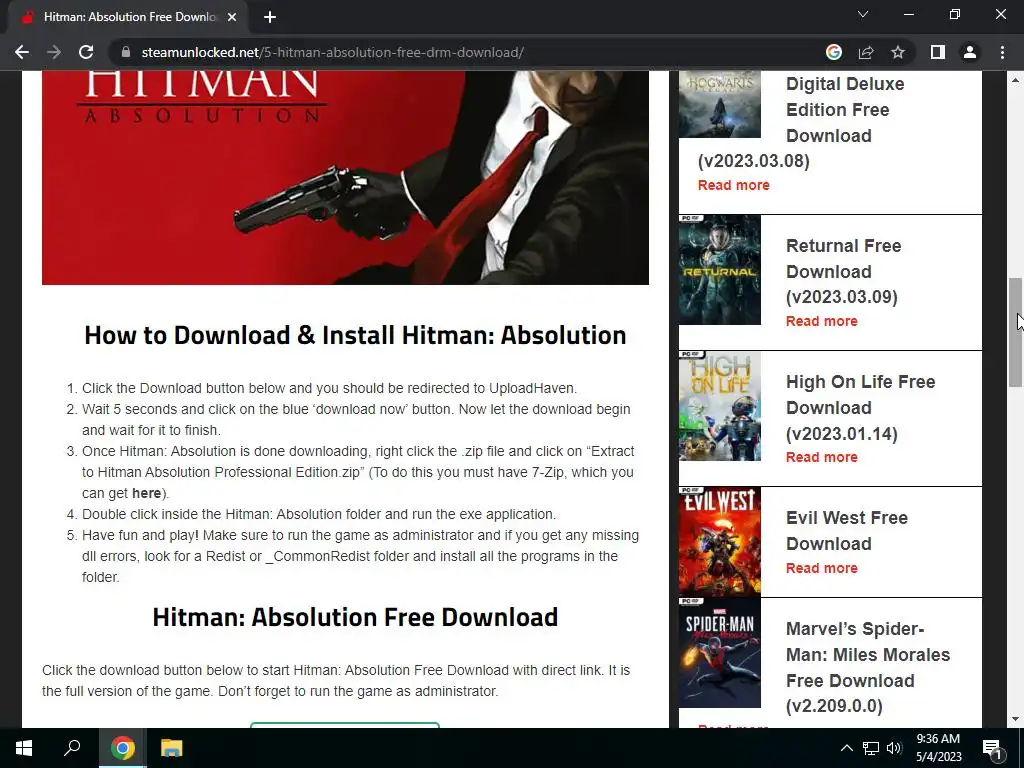This screenshot has height=768, width=1024.
Task: Open the Windows Start menu
Action: 24,748
